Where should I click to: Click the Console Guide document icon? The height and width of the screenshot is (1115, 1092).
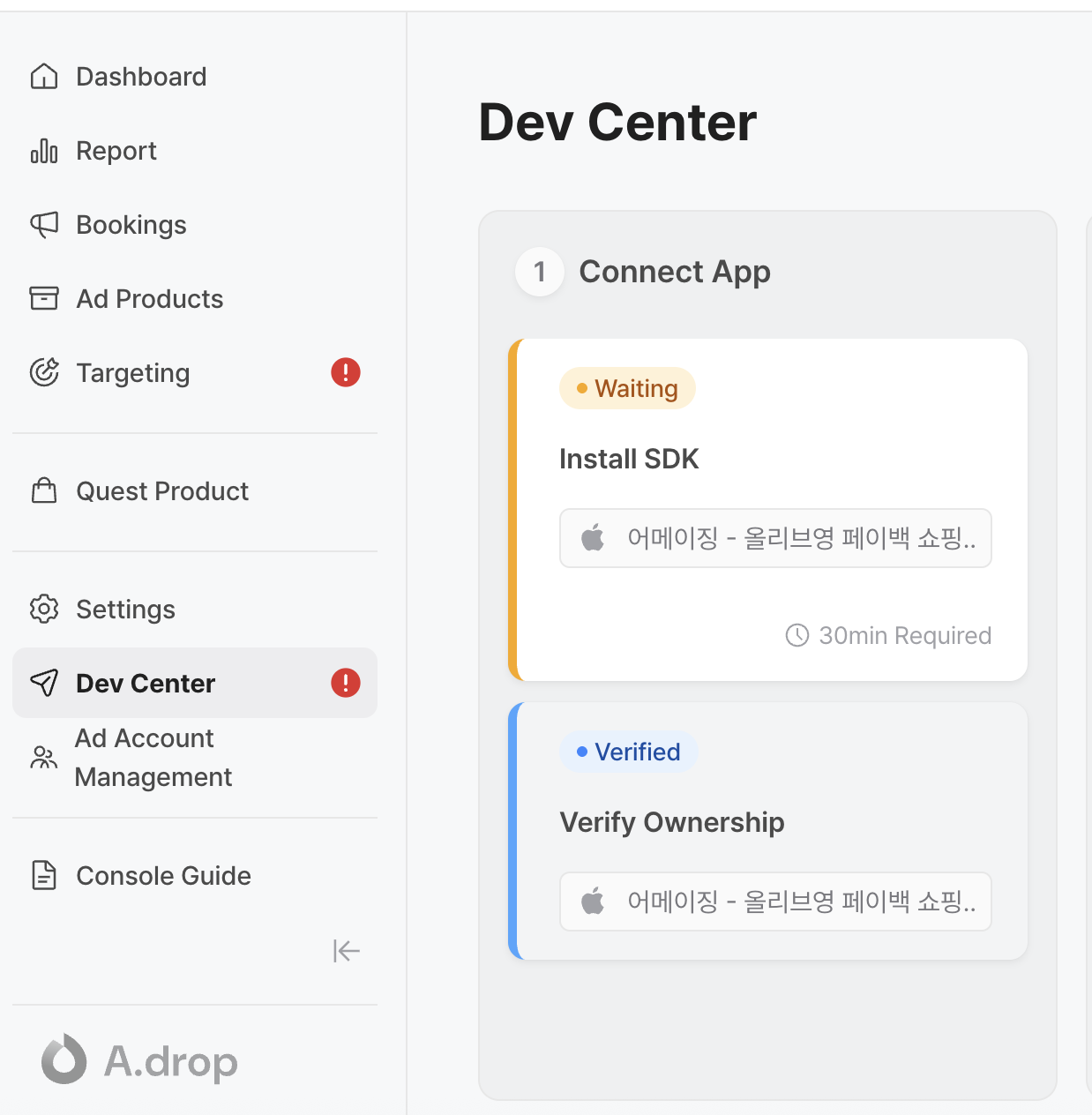click(x=44, y=876)
